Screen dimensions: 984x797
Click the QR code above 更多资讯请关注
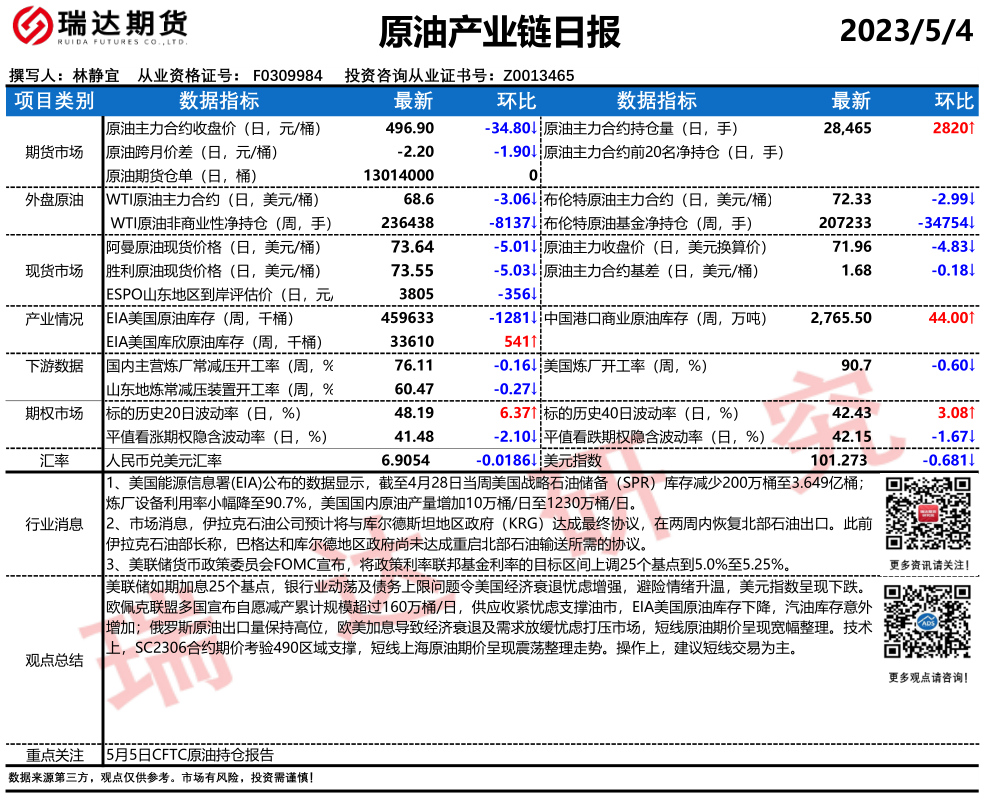(x=927, y=515)
